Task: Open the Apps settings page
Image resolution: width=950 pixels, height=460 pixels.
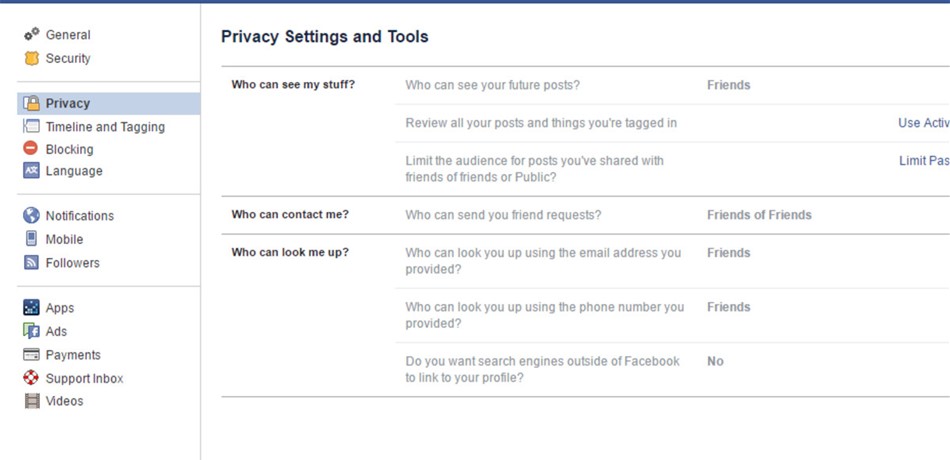Action: (60, 308)
